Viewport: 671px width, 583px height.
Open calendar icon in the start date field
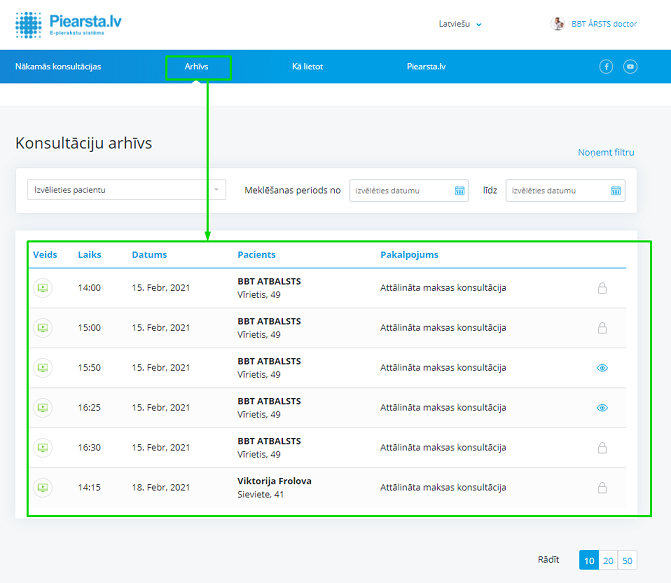click(x=460, y=190)
